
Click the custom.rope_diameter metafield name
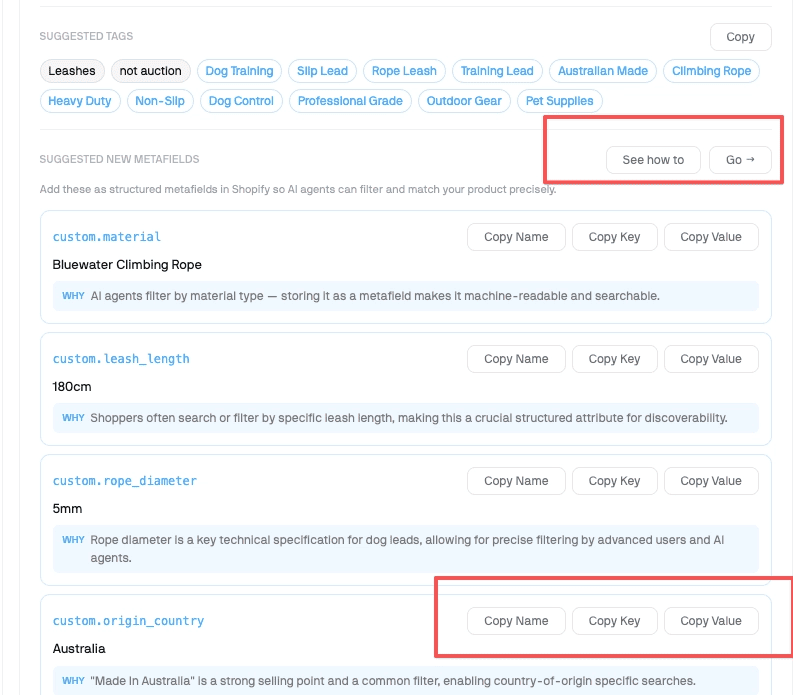(x=125, y=481)
